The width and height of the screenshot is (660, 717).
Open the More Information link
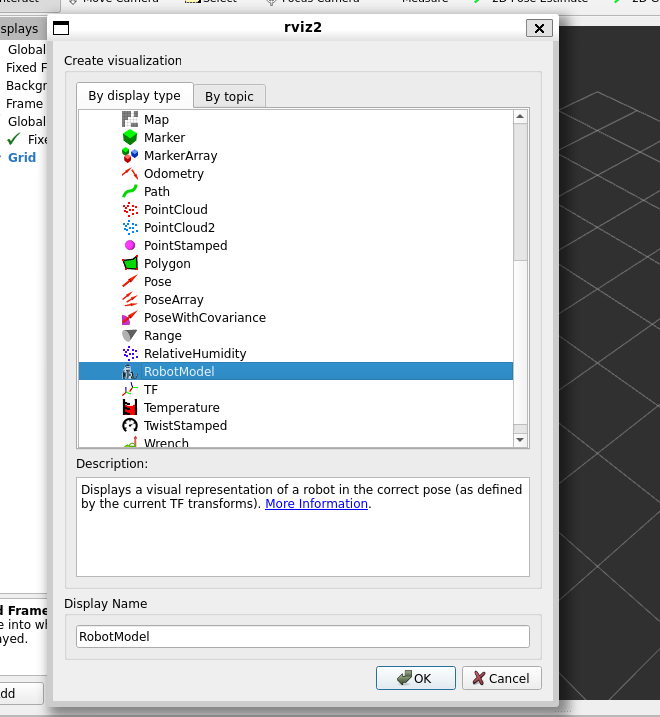(317, 503)
